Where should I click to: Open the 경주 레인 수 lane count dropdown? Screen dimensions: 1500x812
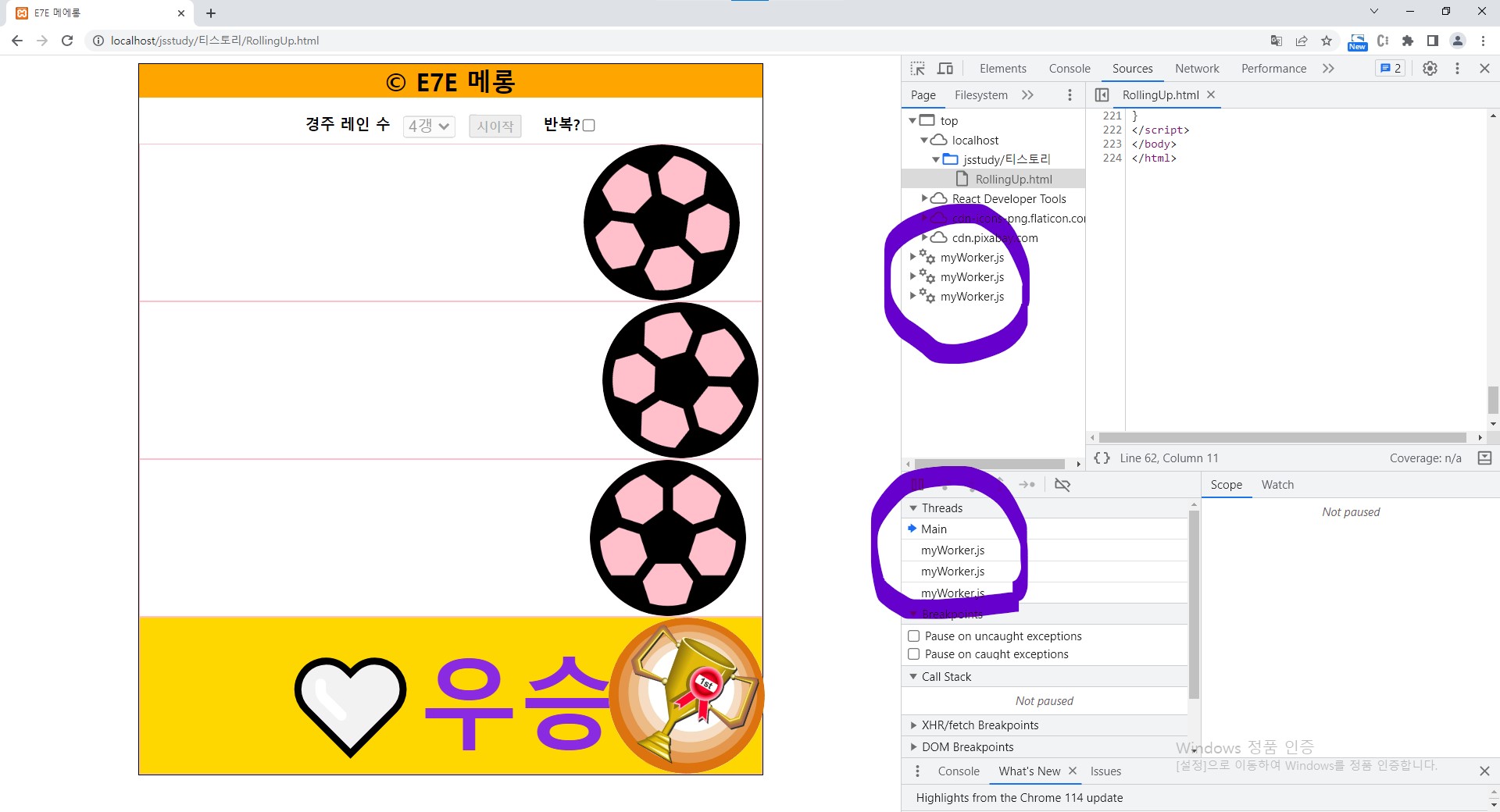coord(429,126)
